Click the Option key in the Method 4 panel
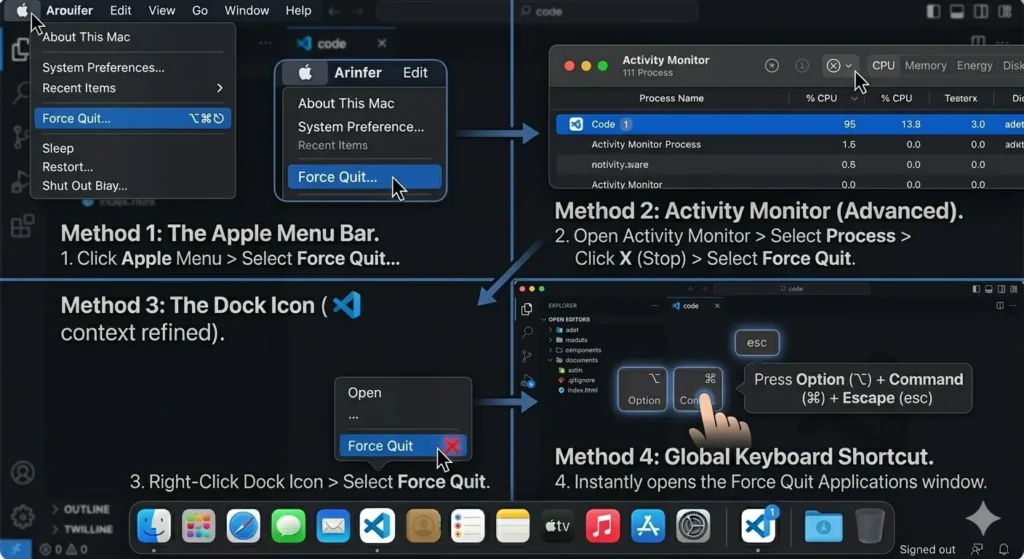Image resolution: width=1024 pixels, height=559 pixels. coord(643,389)
